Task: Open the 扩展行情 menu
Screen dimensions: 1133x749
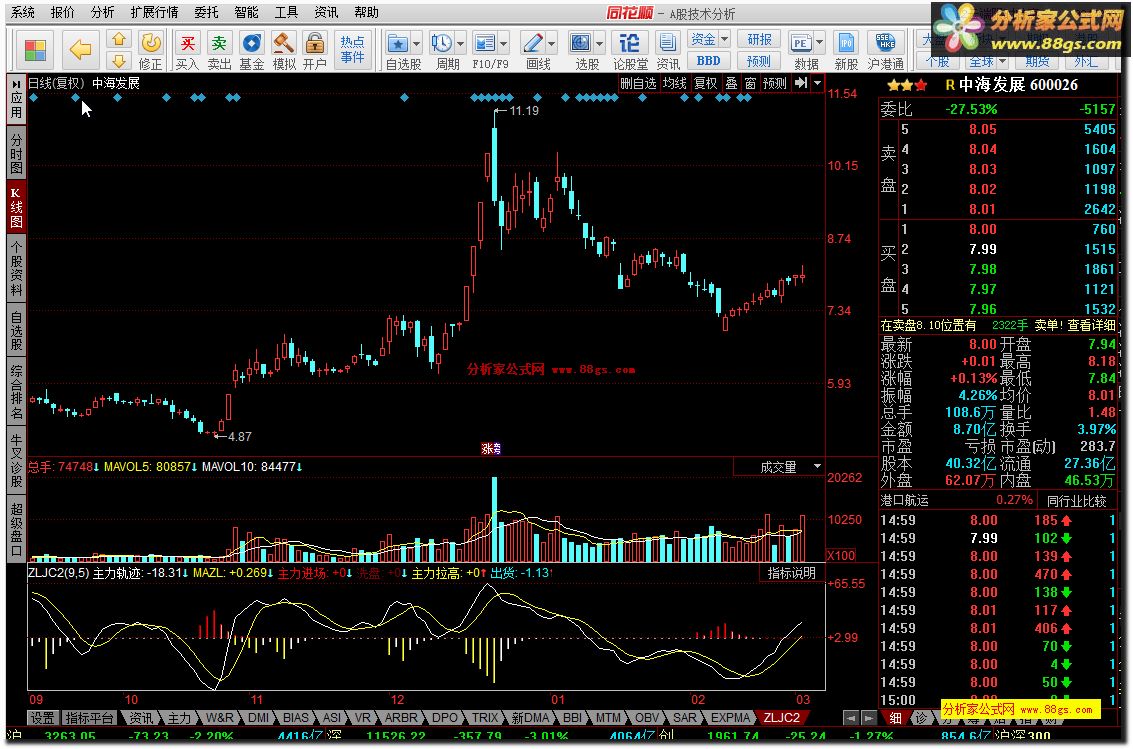Action: point(154,12)
